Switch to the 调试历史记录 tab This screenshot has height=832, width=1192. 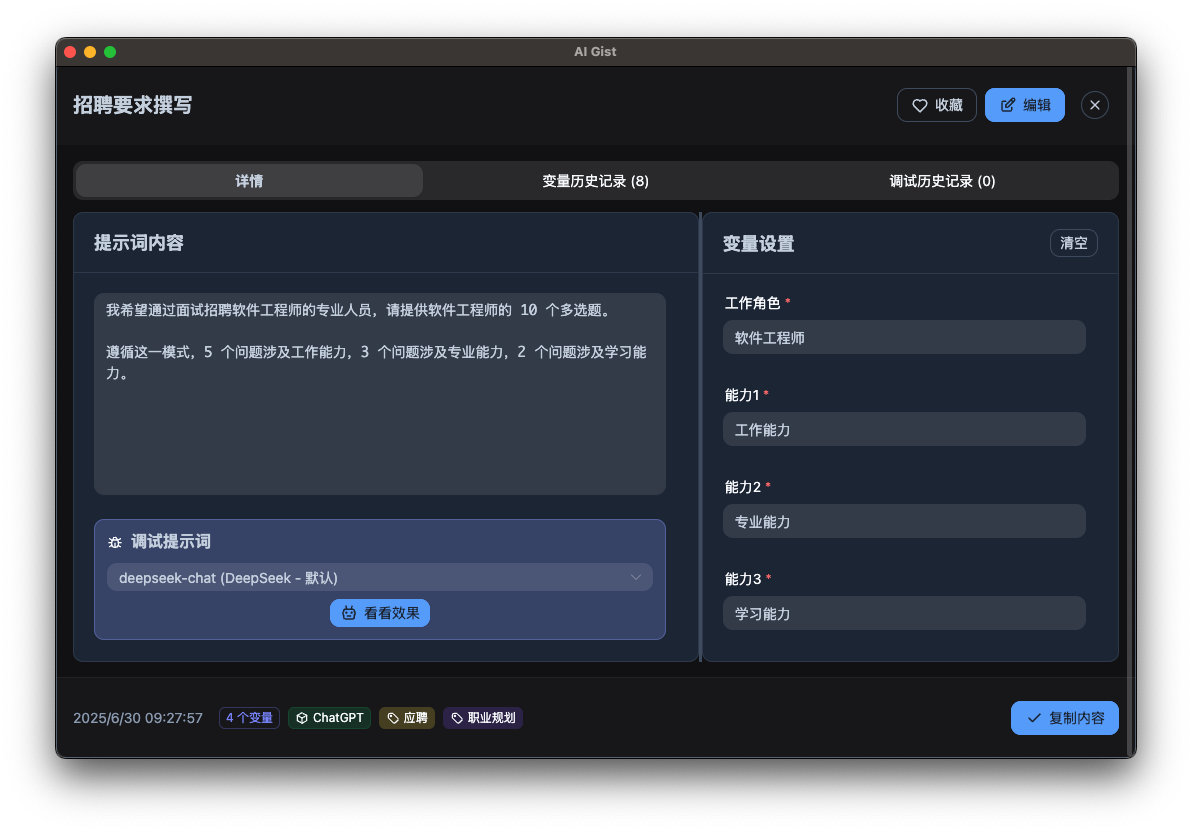(x=941, y=181)
